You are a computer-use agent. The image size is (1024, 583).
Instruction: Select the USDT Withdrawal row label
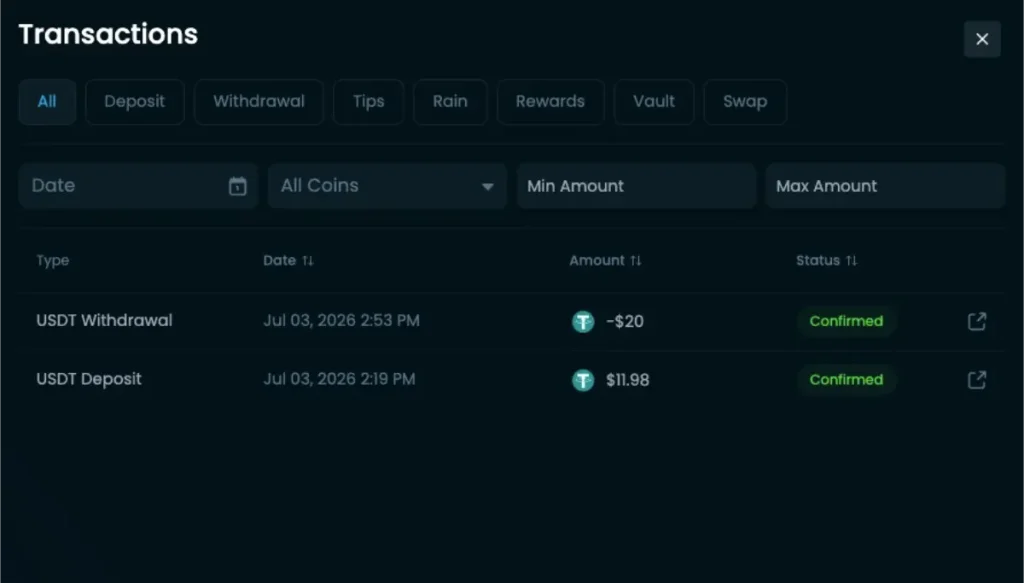[x=104, y=321]
